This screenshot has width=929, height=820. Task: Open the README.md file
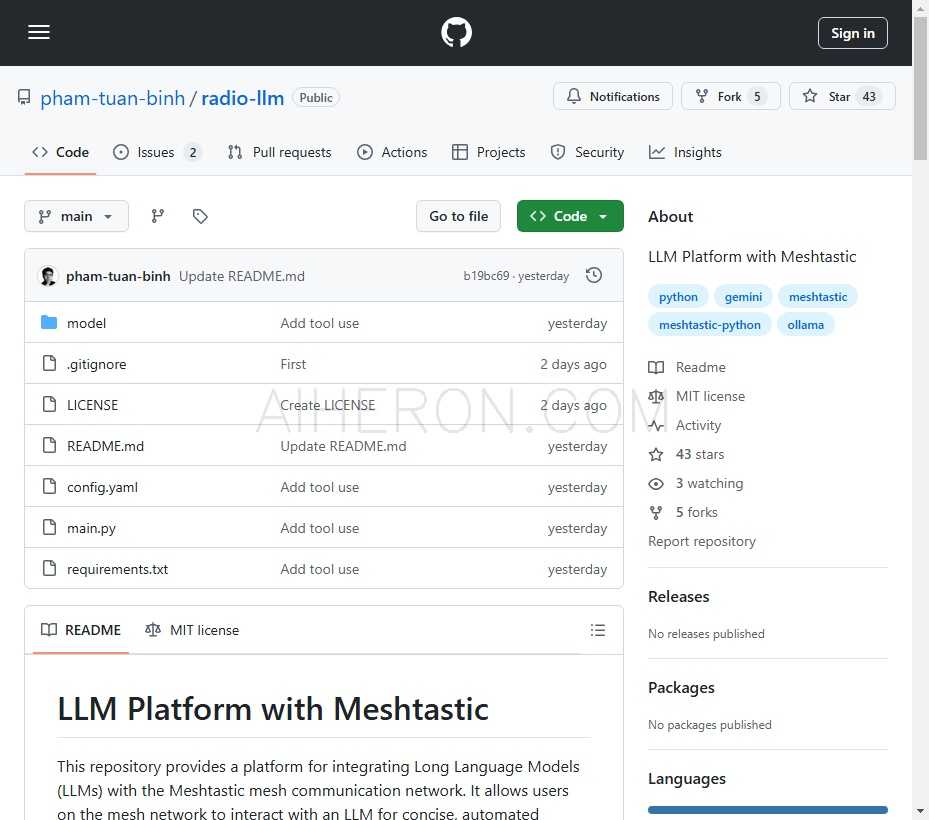click(x=105, y=446)
